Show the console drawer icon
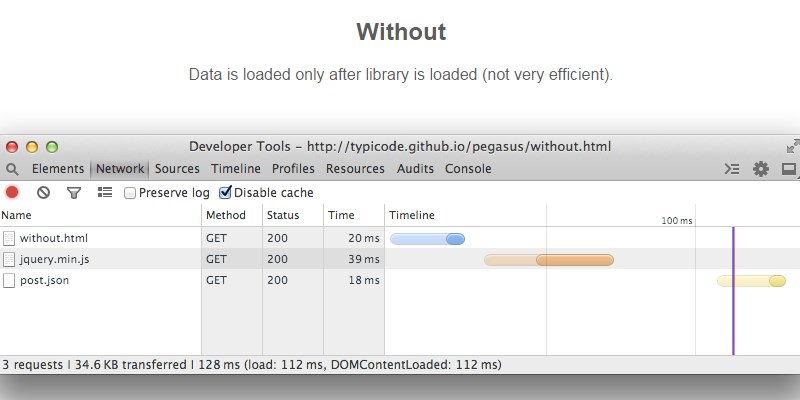Viewport: 800px width, 400px height. click(732, 169)
